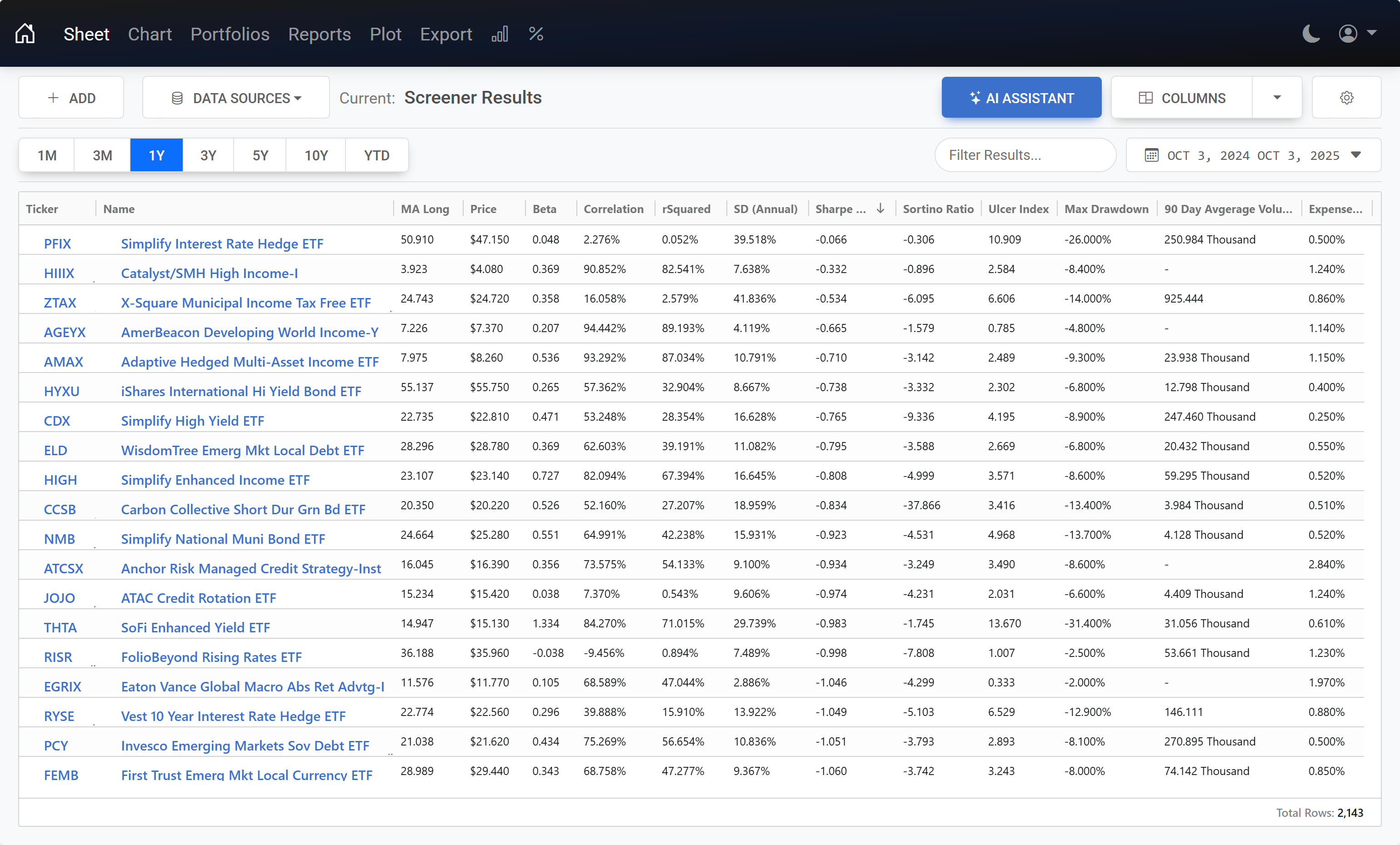Expand the dropdown next to COLUMNS
1400x845 pixels.
coord(1276,97)
